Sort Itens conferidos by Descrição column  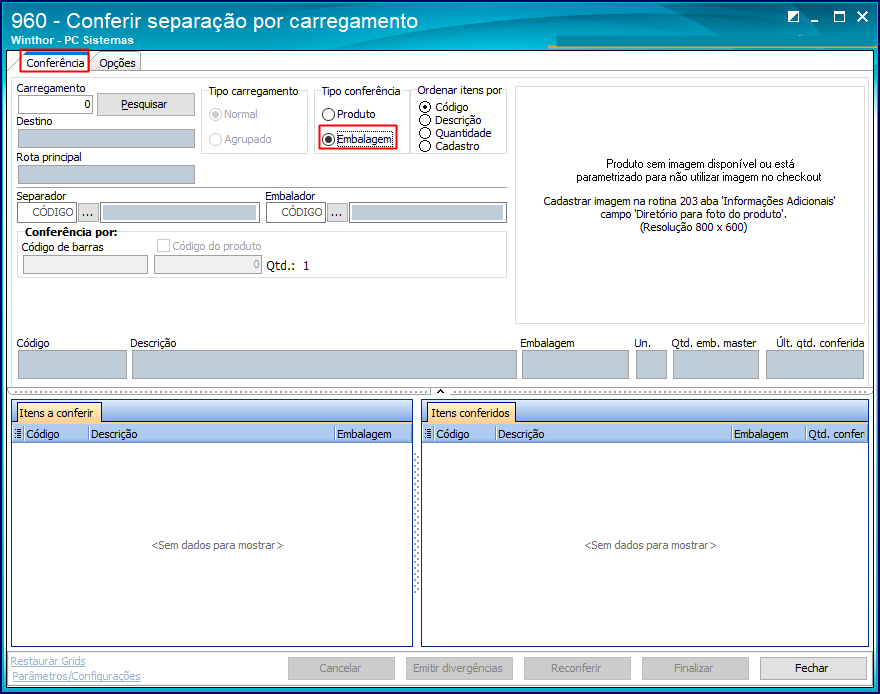(614, 434)
